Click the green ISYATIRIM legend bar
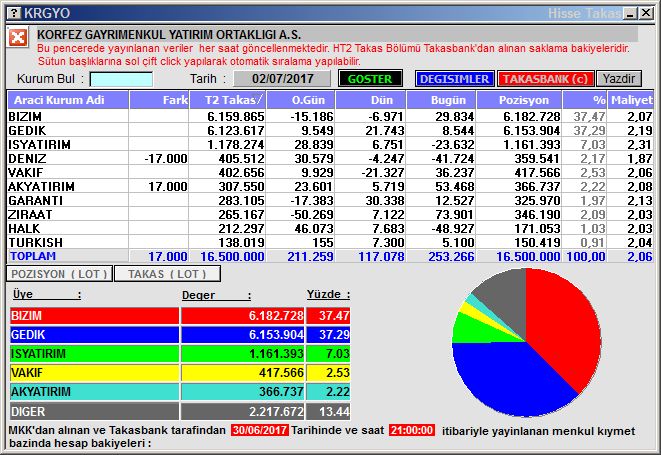 [94, 354]
